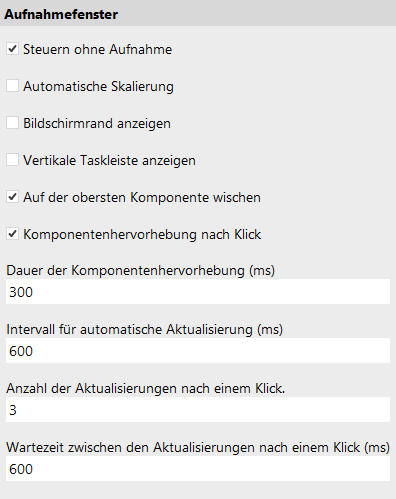396x499 pixels.
Task: Click the Wartezeit zwischen den Aktualisierungen field
Action: [198, 469]
